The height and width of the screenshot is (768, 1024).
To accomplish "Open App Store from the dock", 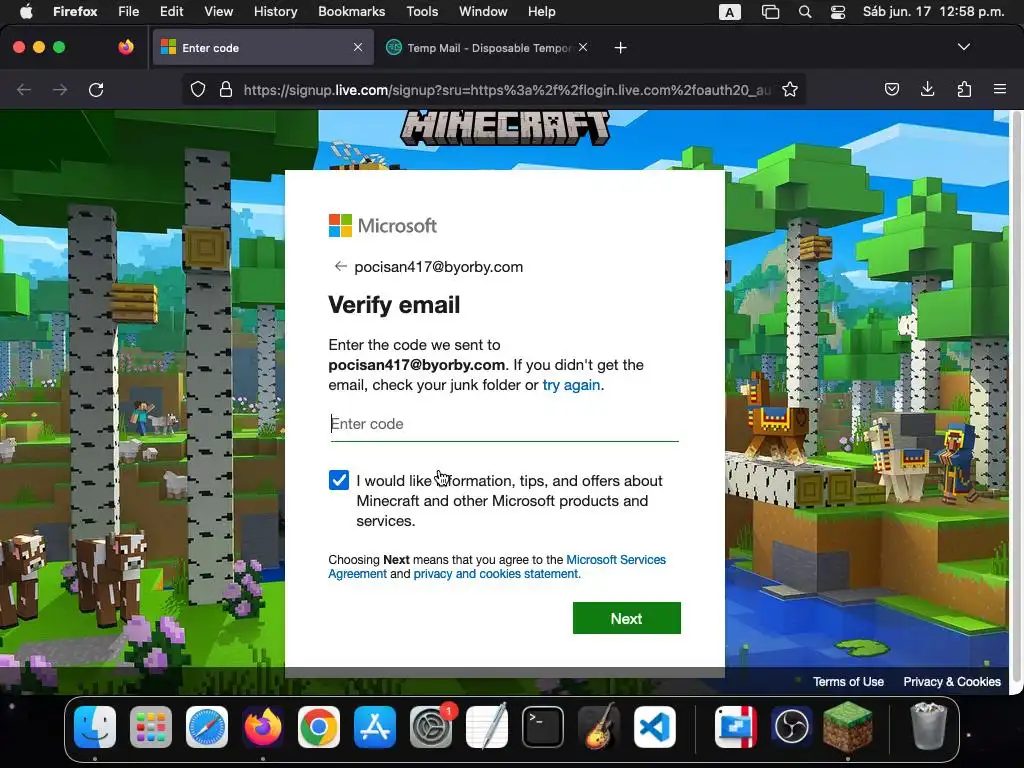I will pos(375,726).
